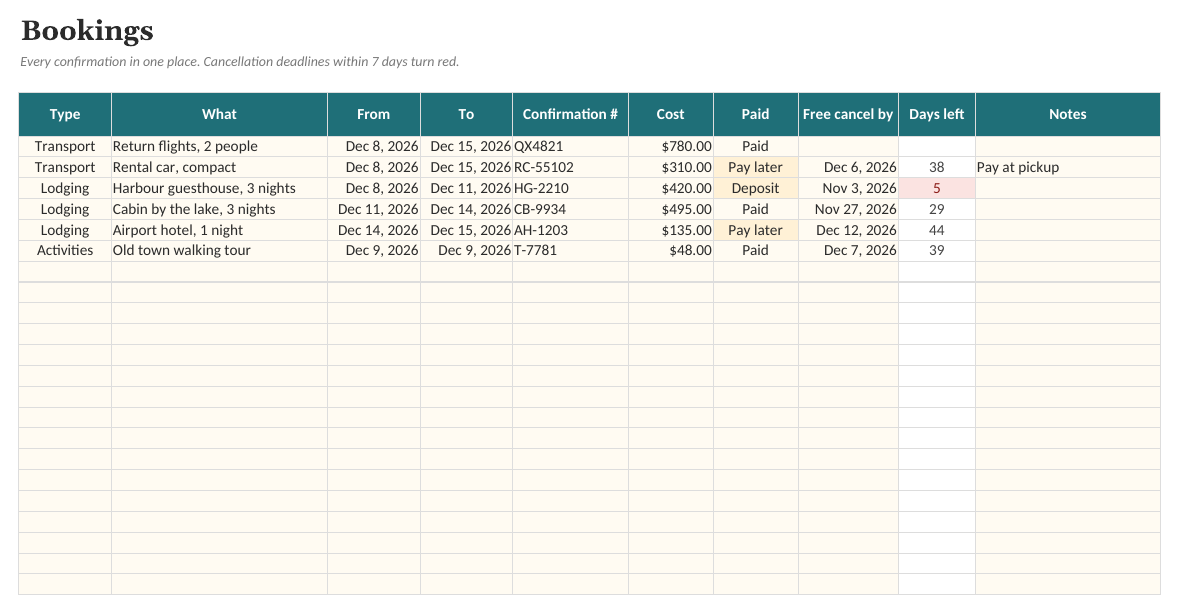
Task: Select the Notes column header
Action: tap(1068, 114)
